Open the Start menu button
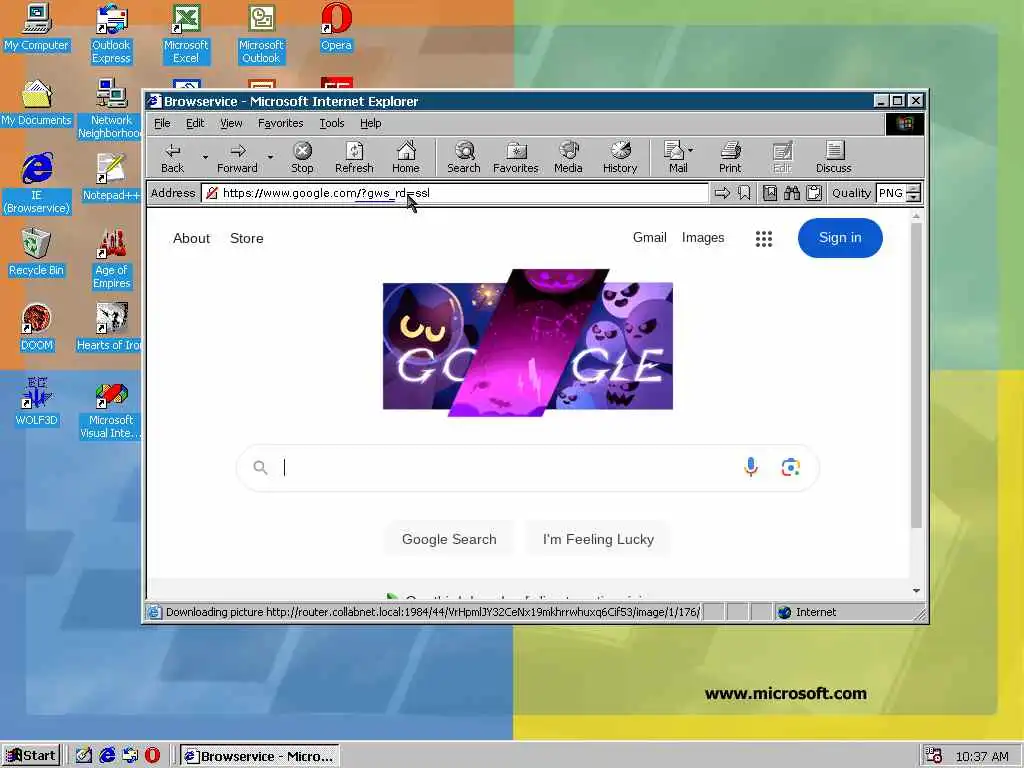Image resolution: width=1024 pixels, height=768 pixels. coord(31,756)
